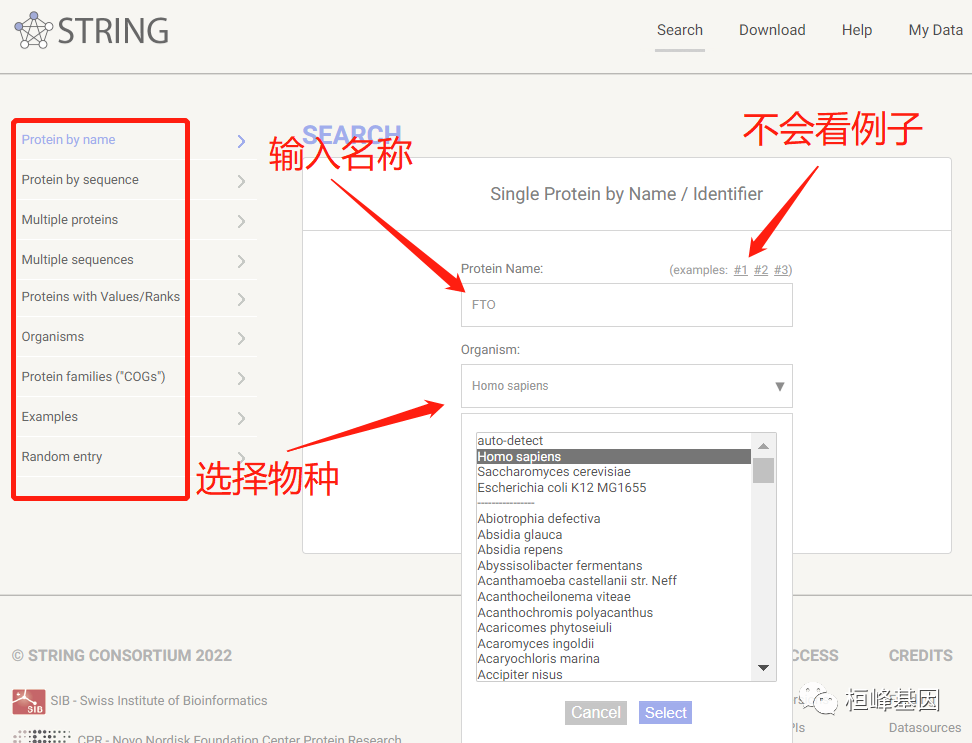Click chevron next to Protein families

(242, 378)
